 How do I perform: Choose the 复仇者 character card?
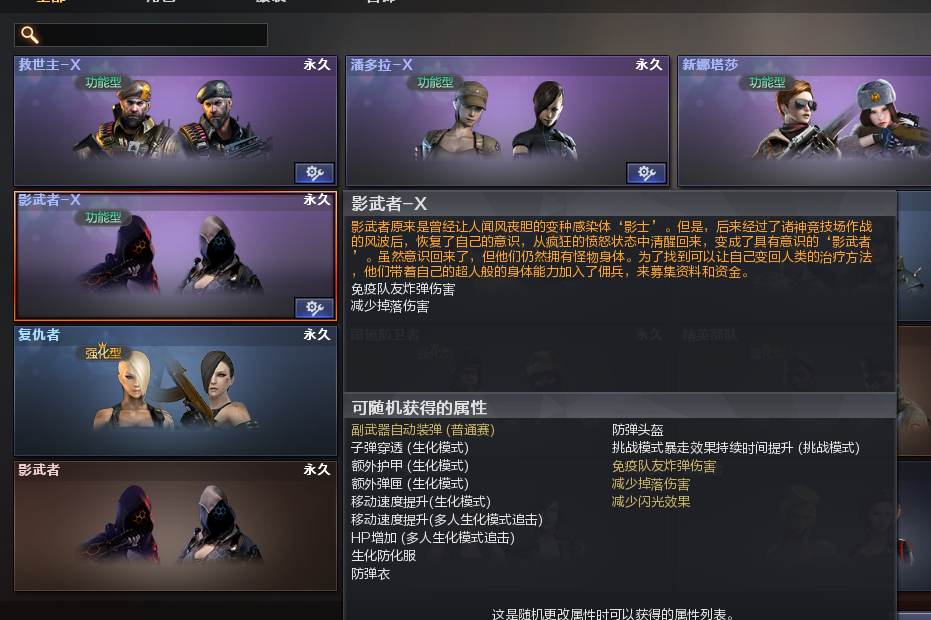176,391
